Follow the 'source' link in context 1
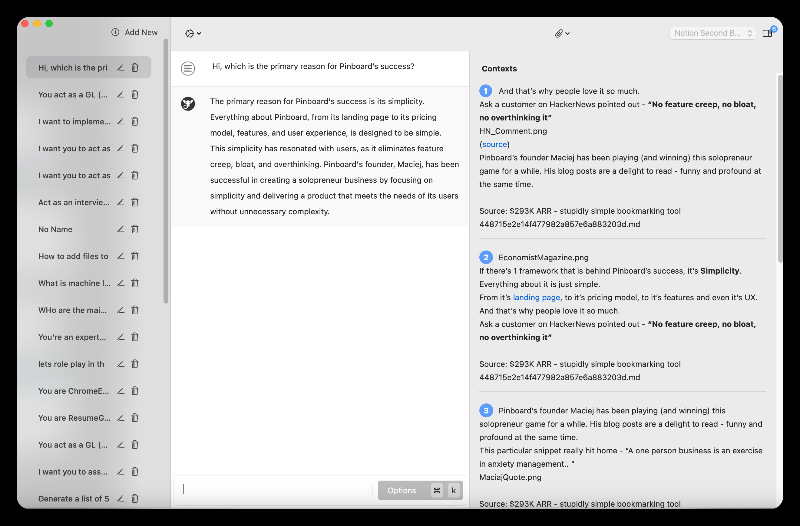 [x=494, y=144]
